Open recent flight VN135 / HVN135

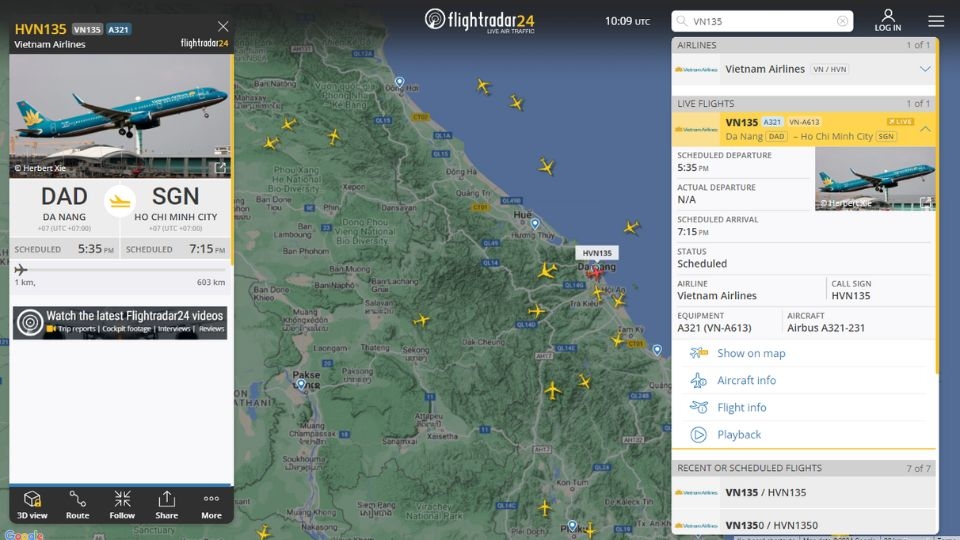click(x=803, y=492)
